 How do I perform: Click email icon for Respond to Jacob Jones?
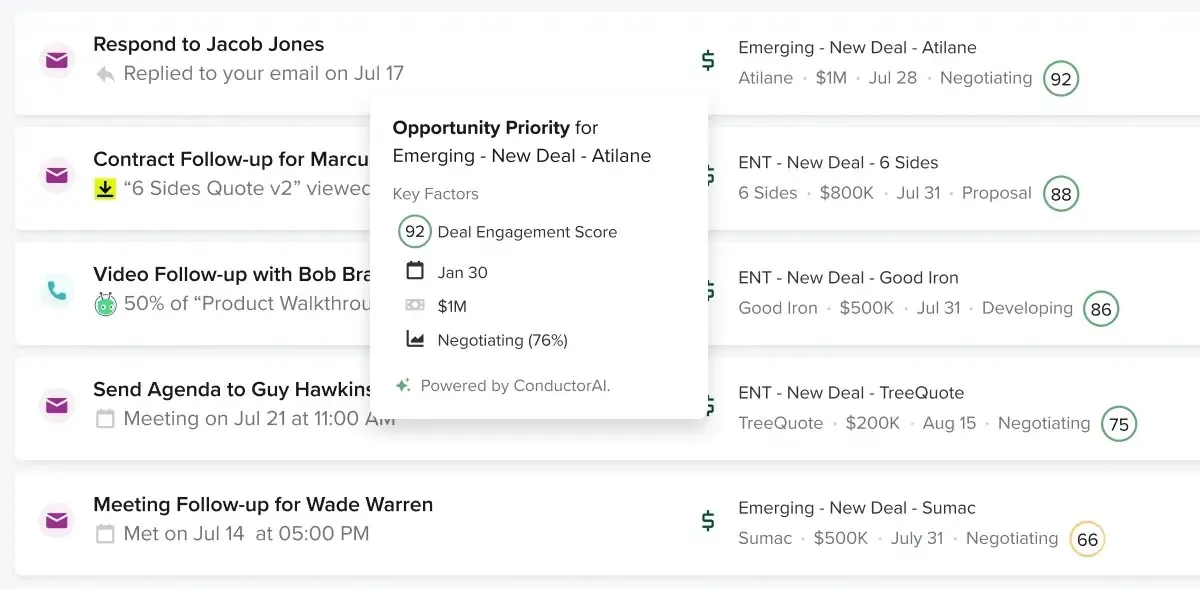(57, 60)
